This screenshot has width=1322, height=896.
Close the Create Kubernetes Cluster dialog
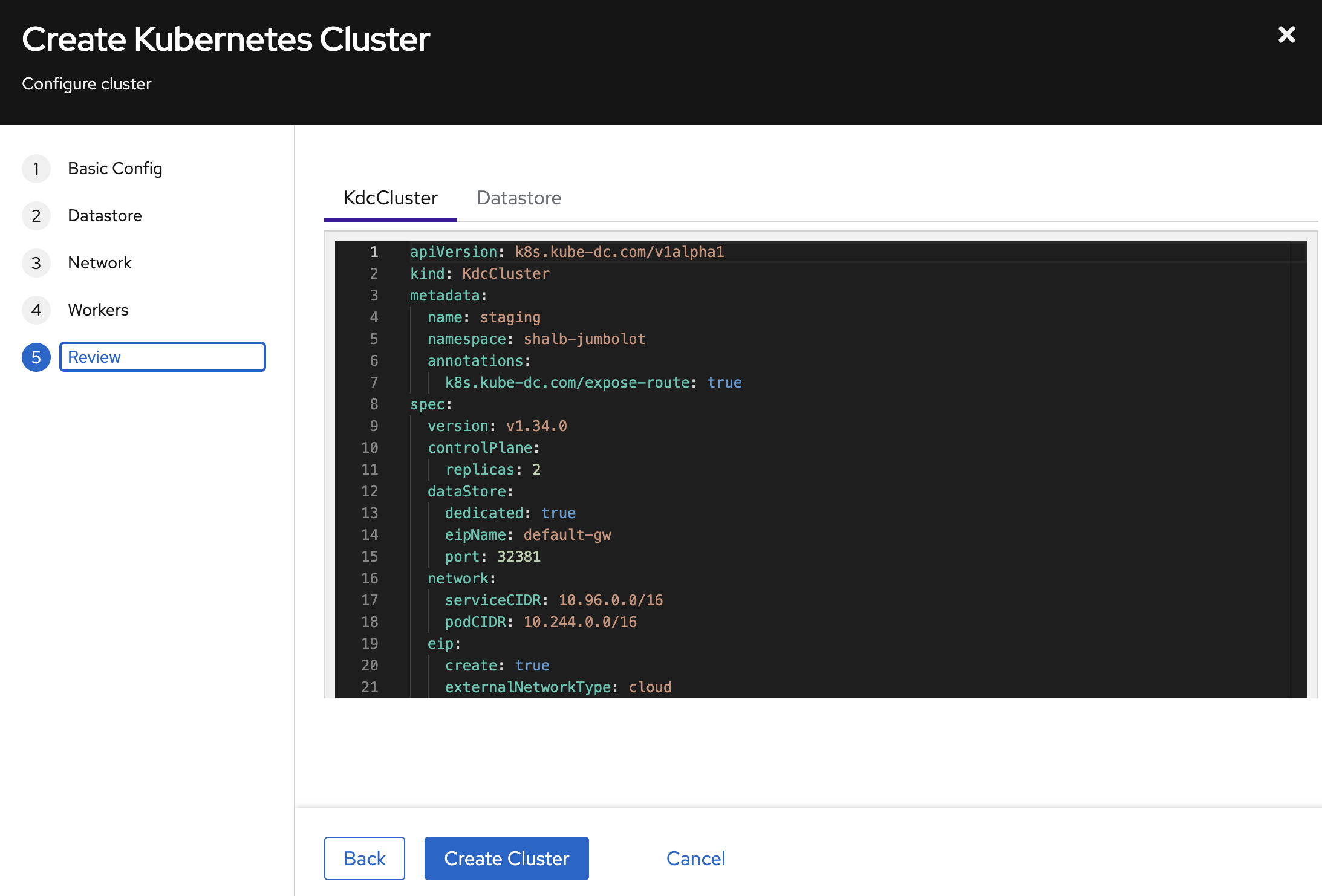[x=1286, y=34]
